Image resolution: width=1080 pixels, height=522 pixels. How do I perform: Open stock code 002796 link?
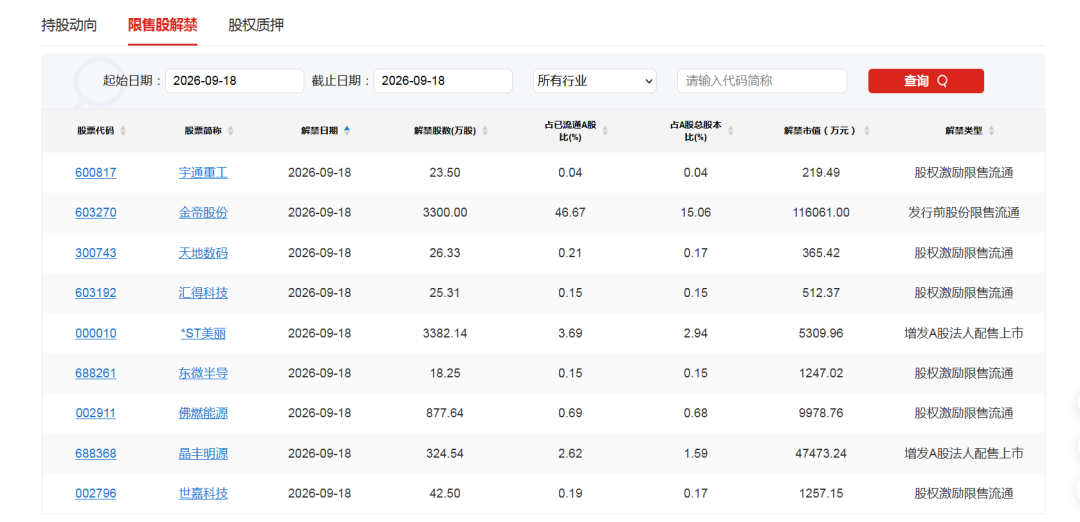[96, 494]
